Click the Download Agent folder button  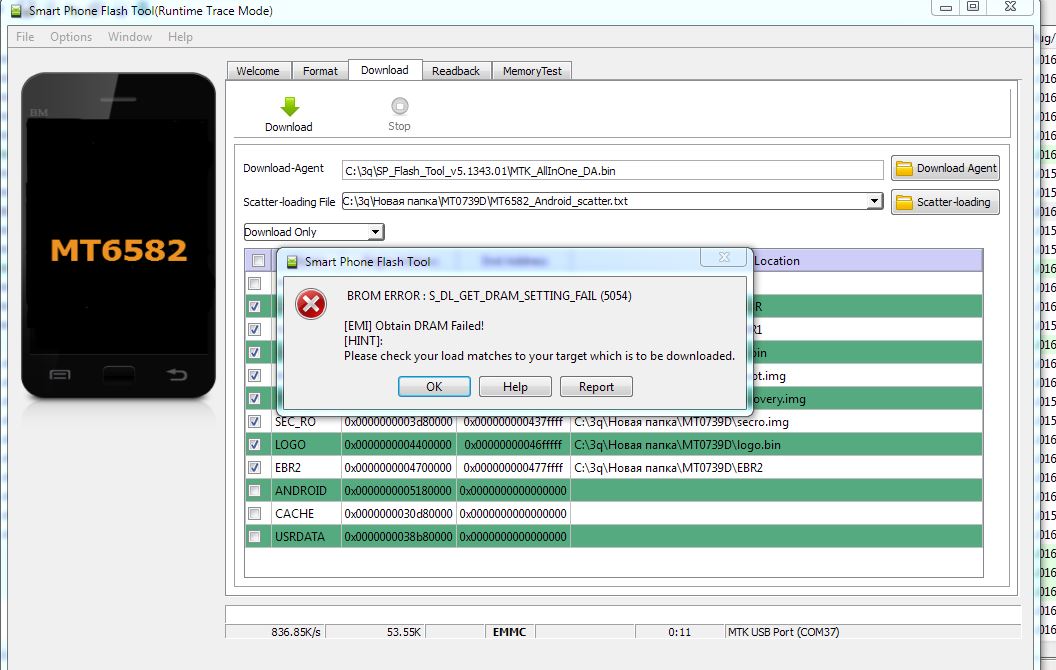tap(945, 169)
